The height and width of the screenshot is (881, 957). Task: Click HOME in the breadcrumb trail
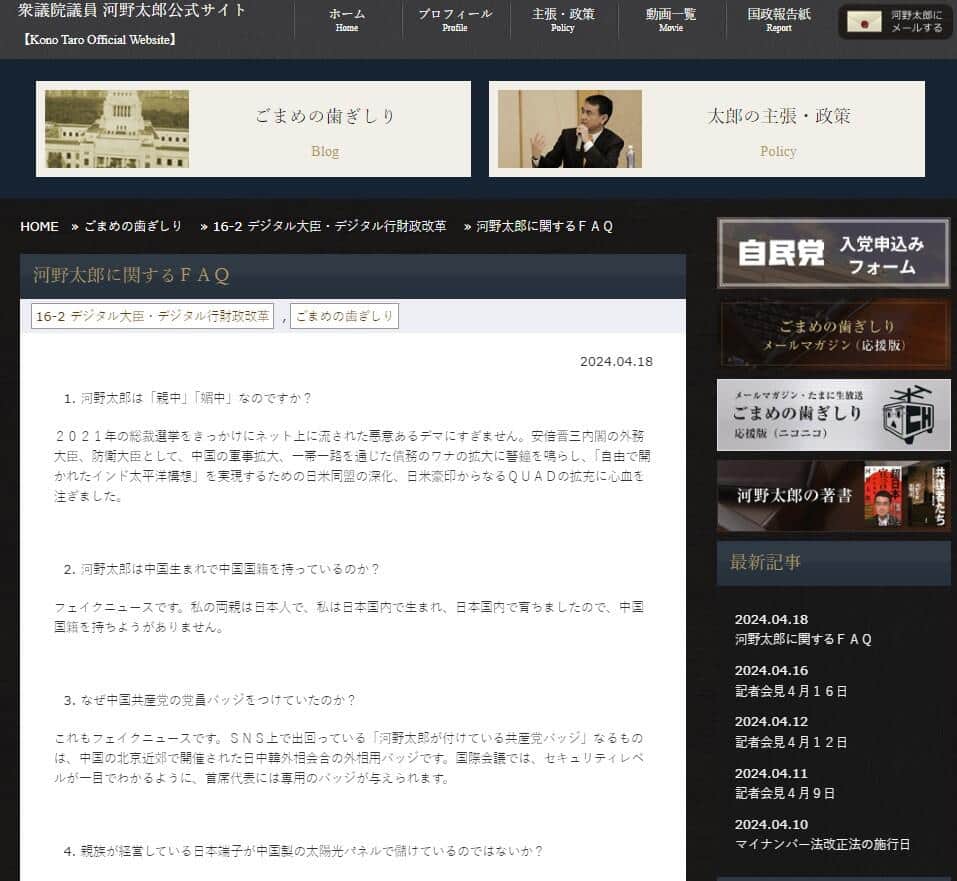click(x=39, y=226)
